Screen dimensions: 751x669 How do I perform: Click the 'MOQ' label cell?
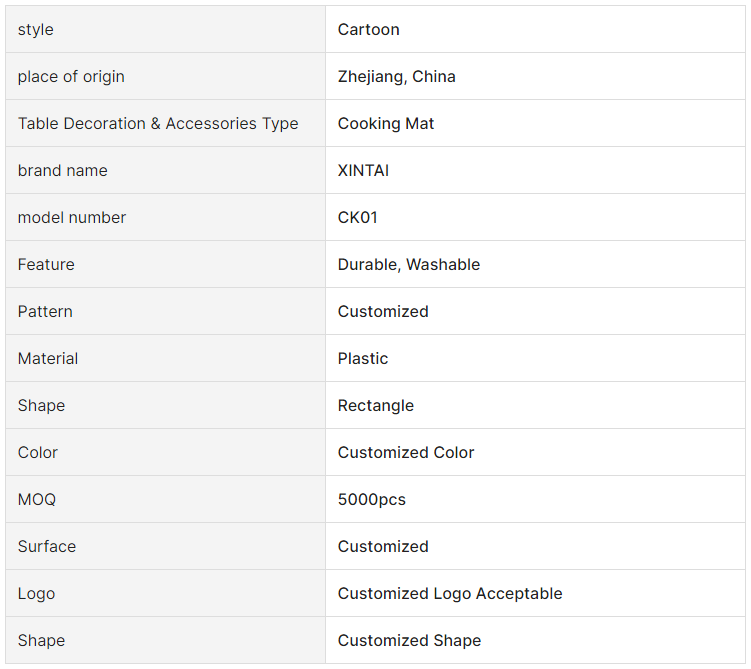coord(37,500)
